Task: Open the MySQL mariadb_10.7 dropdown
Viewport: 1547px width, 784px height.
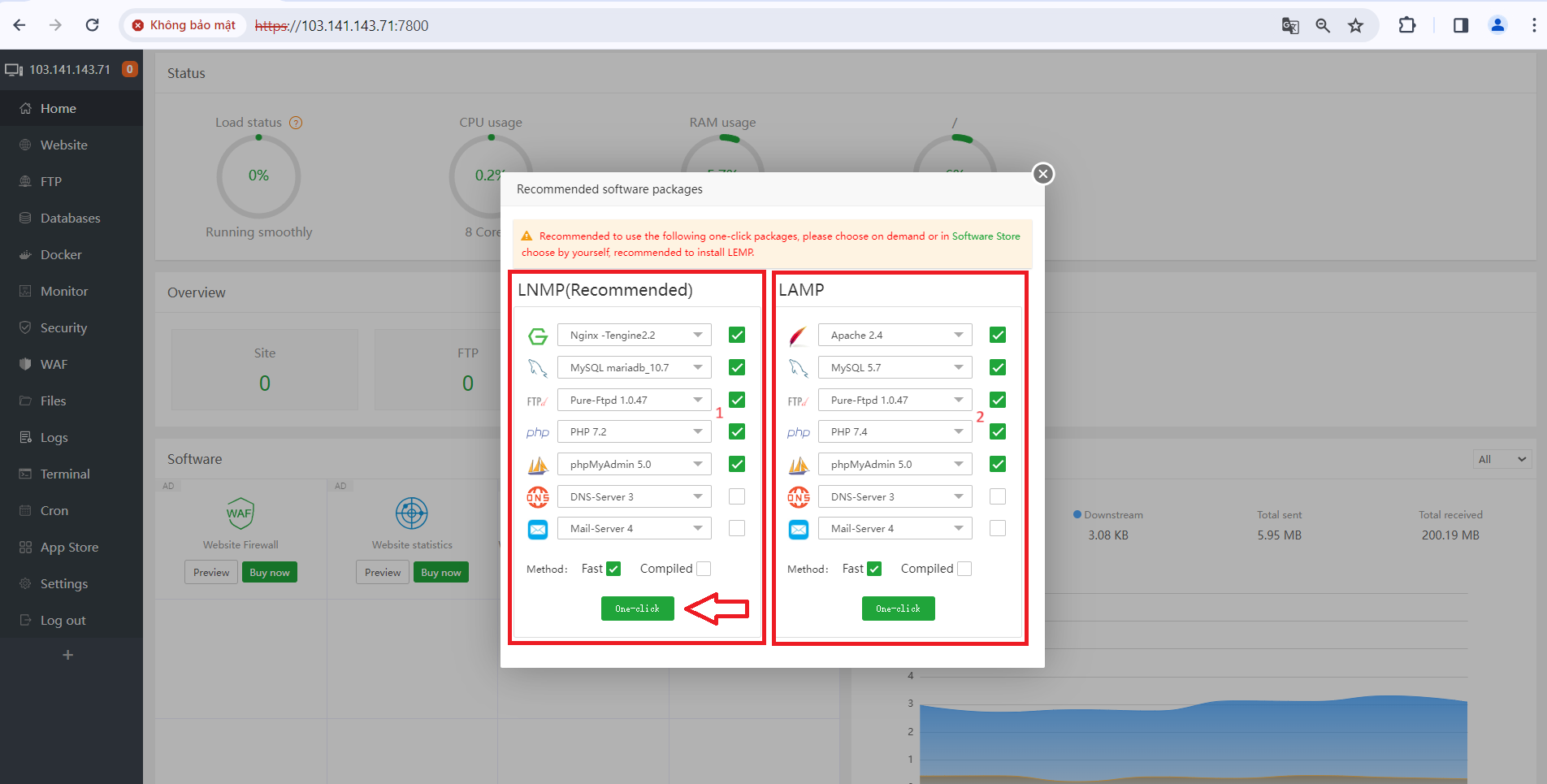Action: coord(634,367)
